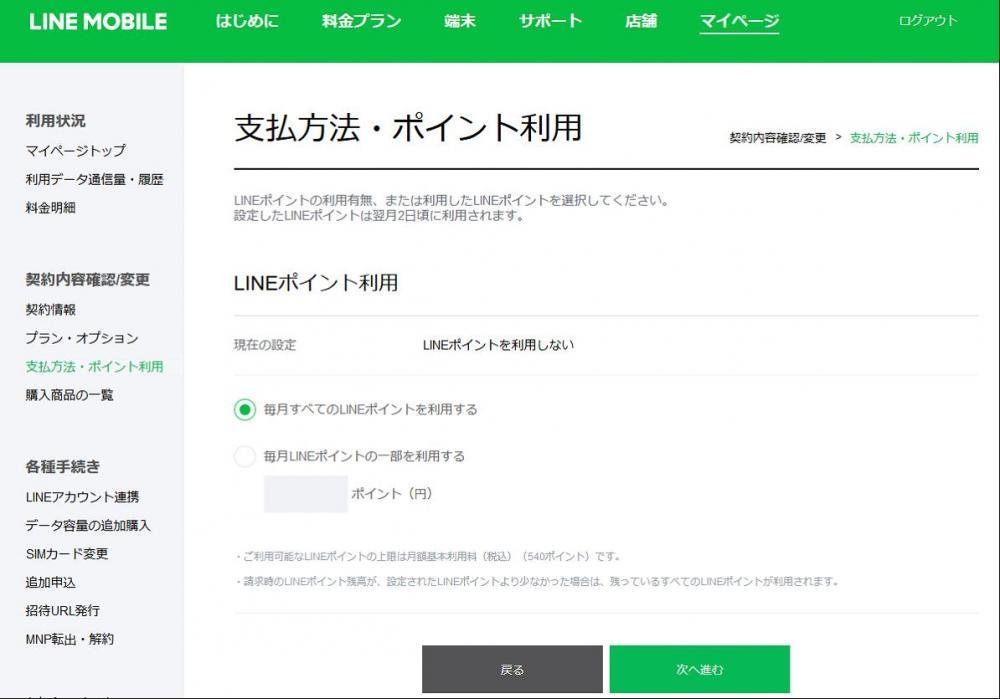Open the はじめに menu
Image resolution: width=1000 pixels, height=699 pixels.
click(x=247, y=21)
